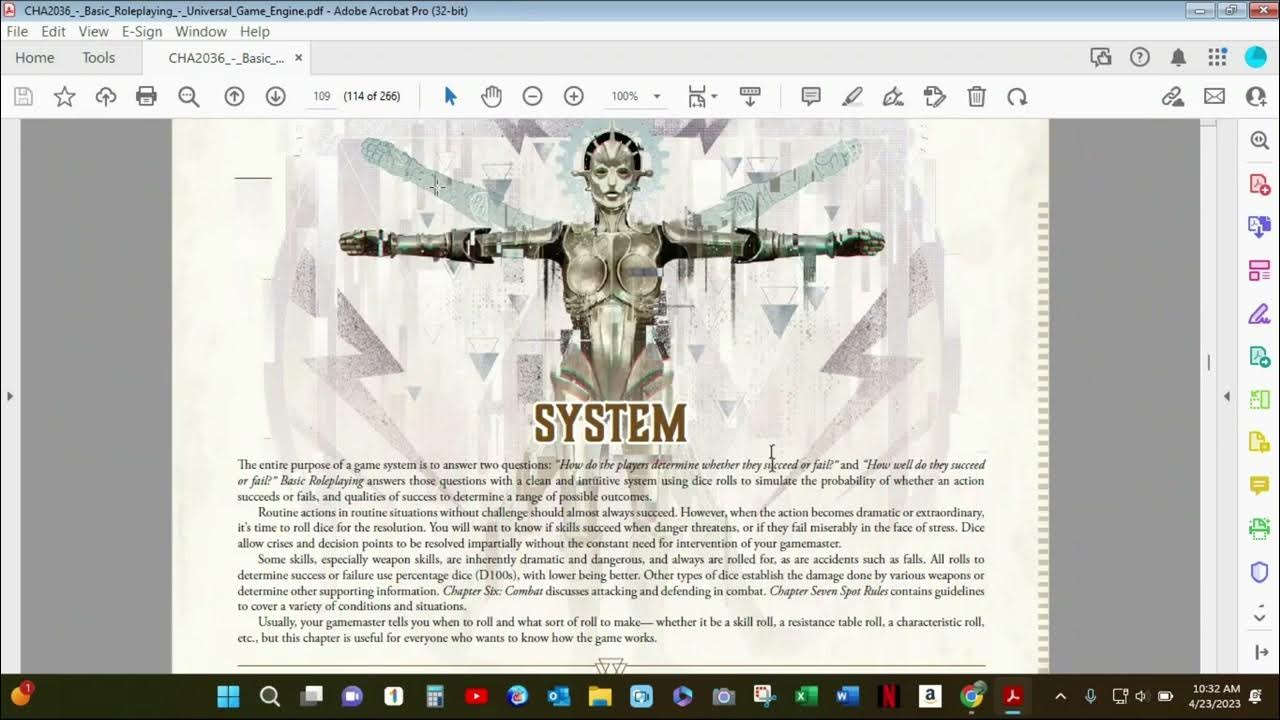Screen dimensions: 1280x720
Task: Close the CHA2036 document tab
Action: 300,57
